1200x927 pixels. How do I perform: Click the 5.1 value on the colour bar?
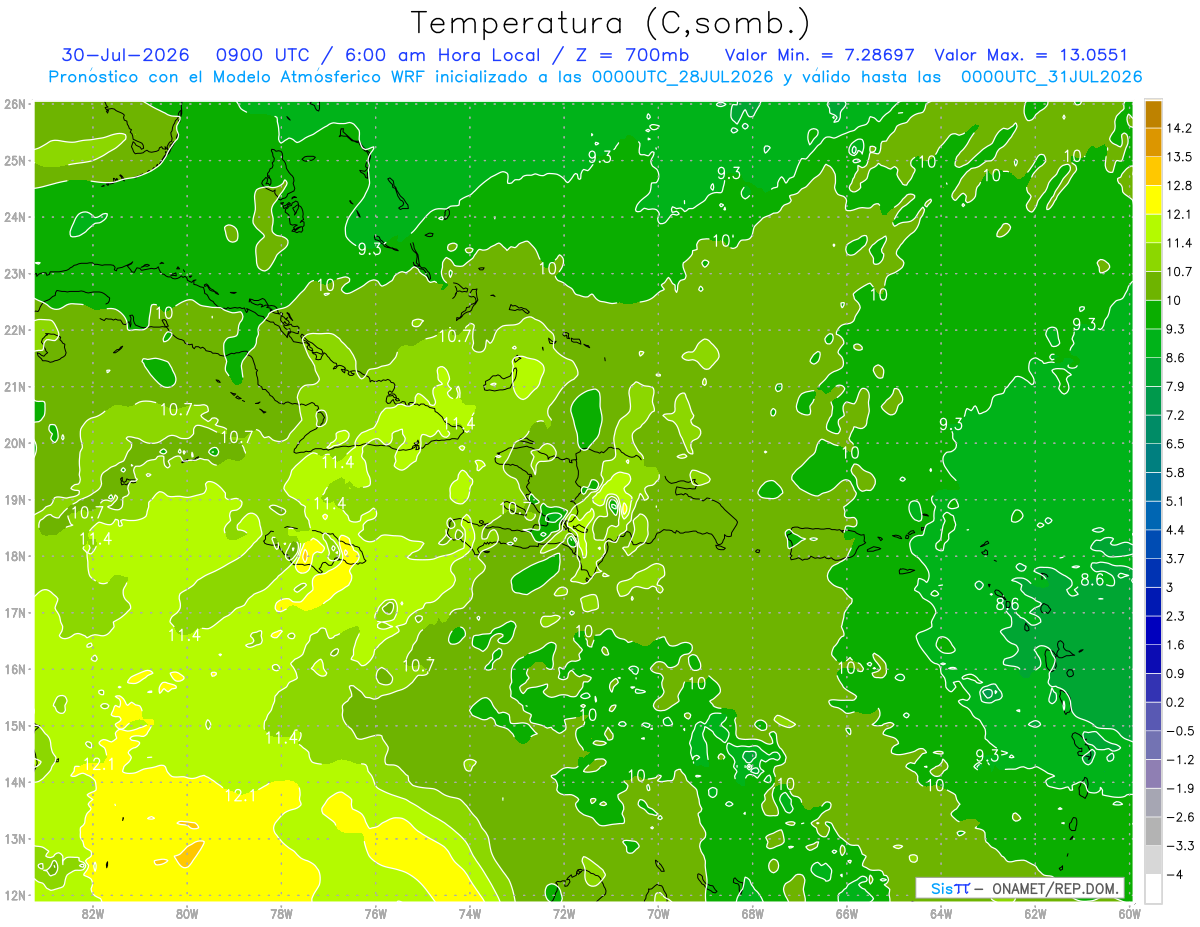pos(1175,501)
